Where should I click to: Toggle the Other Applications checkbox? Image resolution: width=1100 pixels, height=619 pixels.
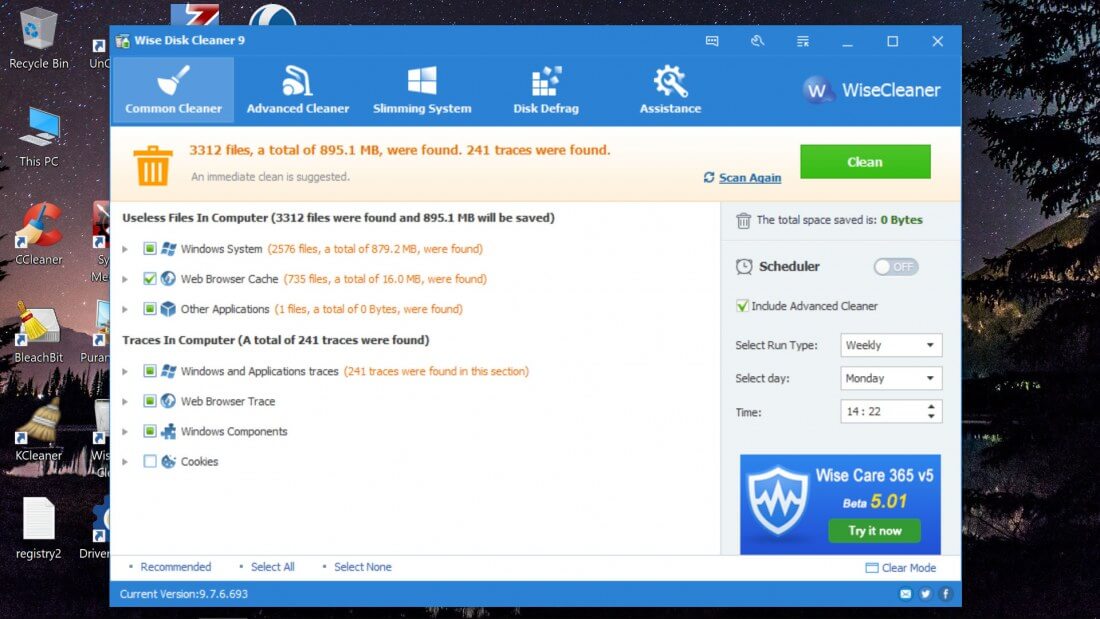(149, 309)
